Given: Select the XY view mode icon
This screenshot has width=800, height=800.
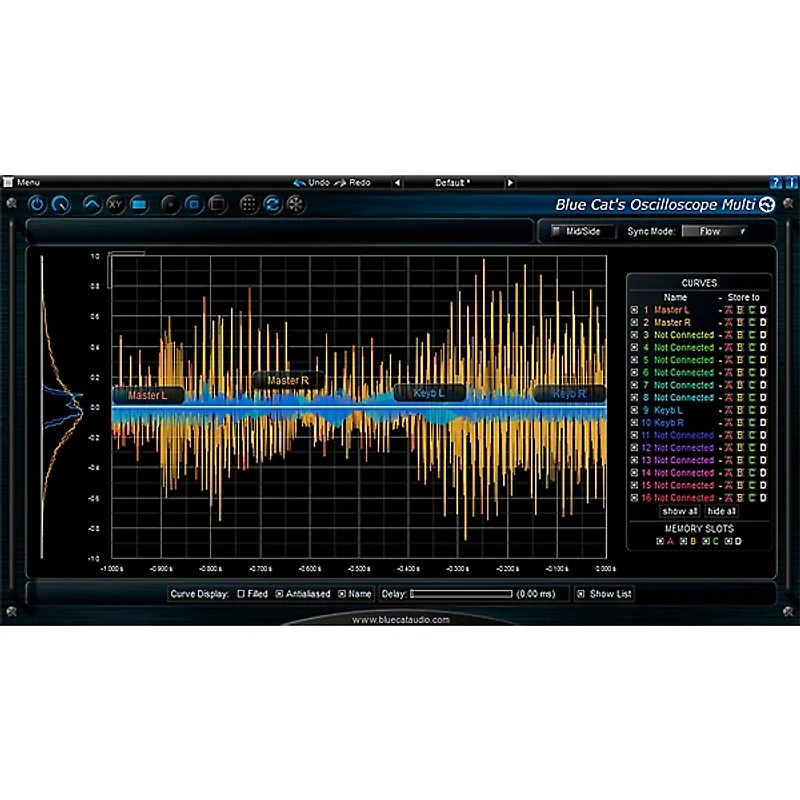Looking at the screenshot, I should (x=115, y=204).
